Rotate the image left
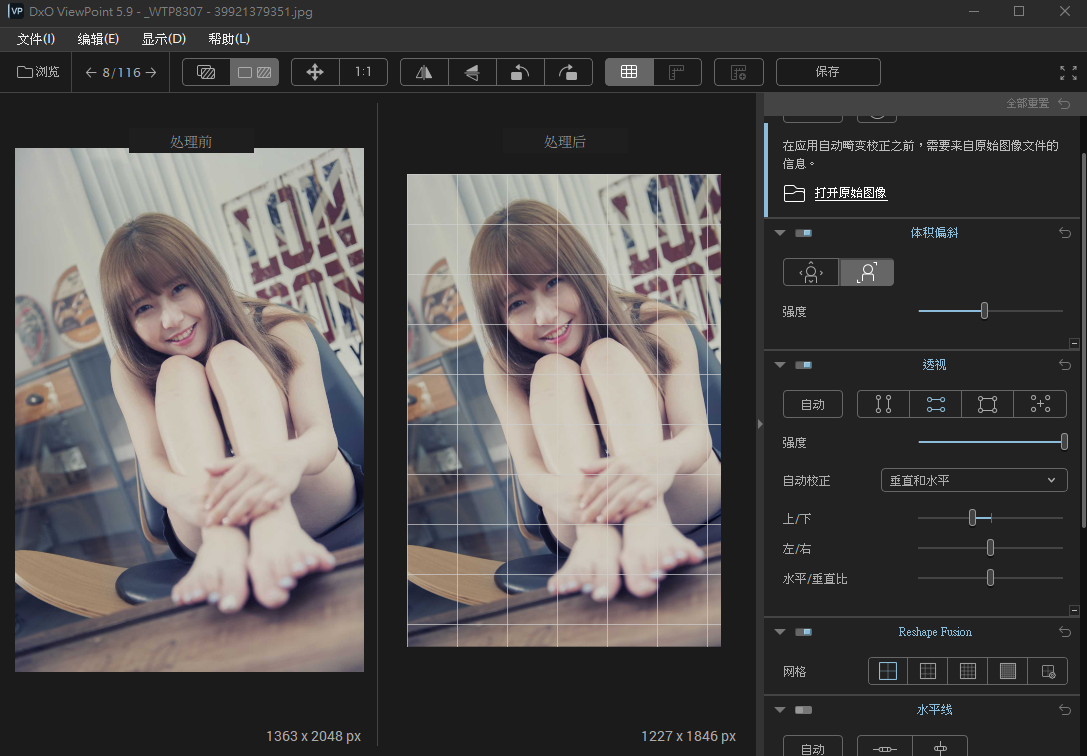 [x=520, y=72]
